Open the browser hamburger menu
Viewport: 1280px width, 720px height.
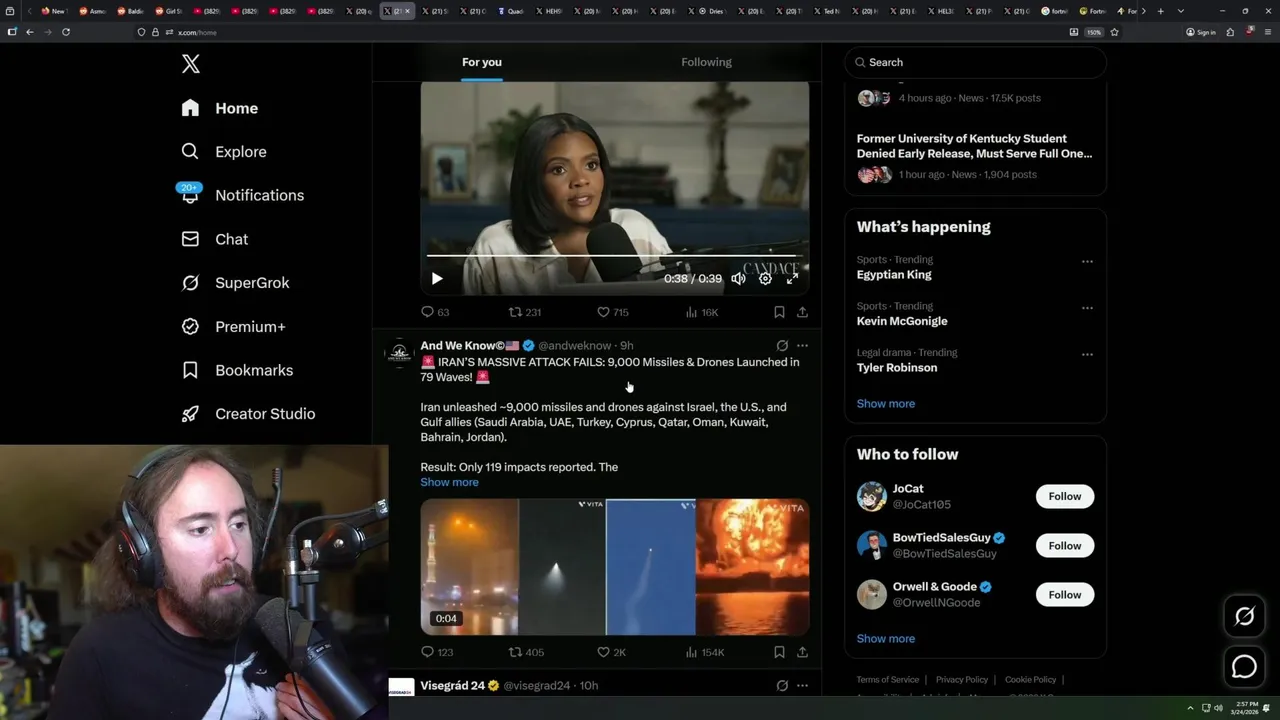(1267, 32)
